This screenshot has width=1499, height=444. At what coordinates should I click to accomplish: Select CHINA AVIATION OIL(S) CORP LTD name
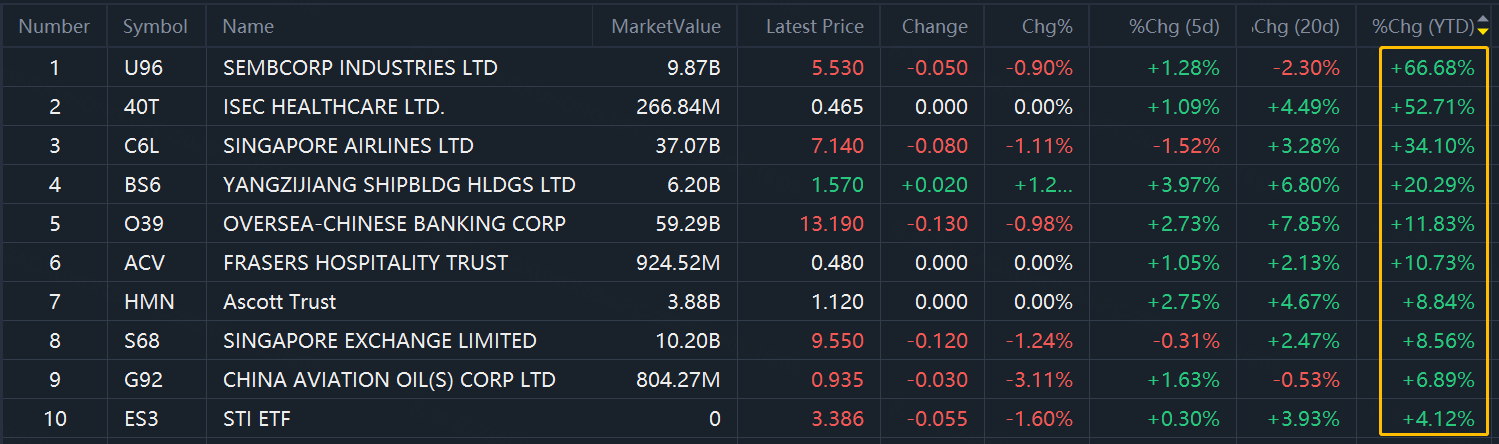point(389,380)
